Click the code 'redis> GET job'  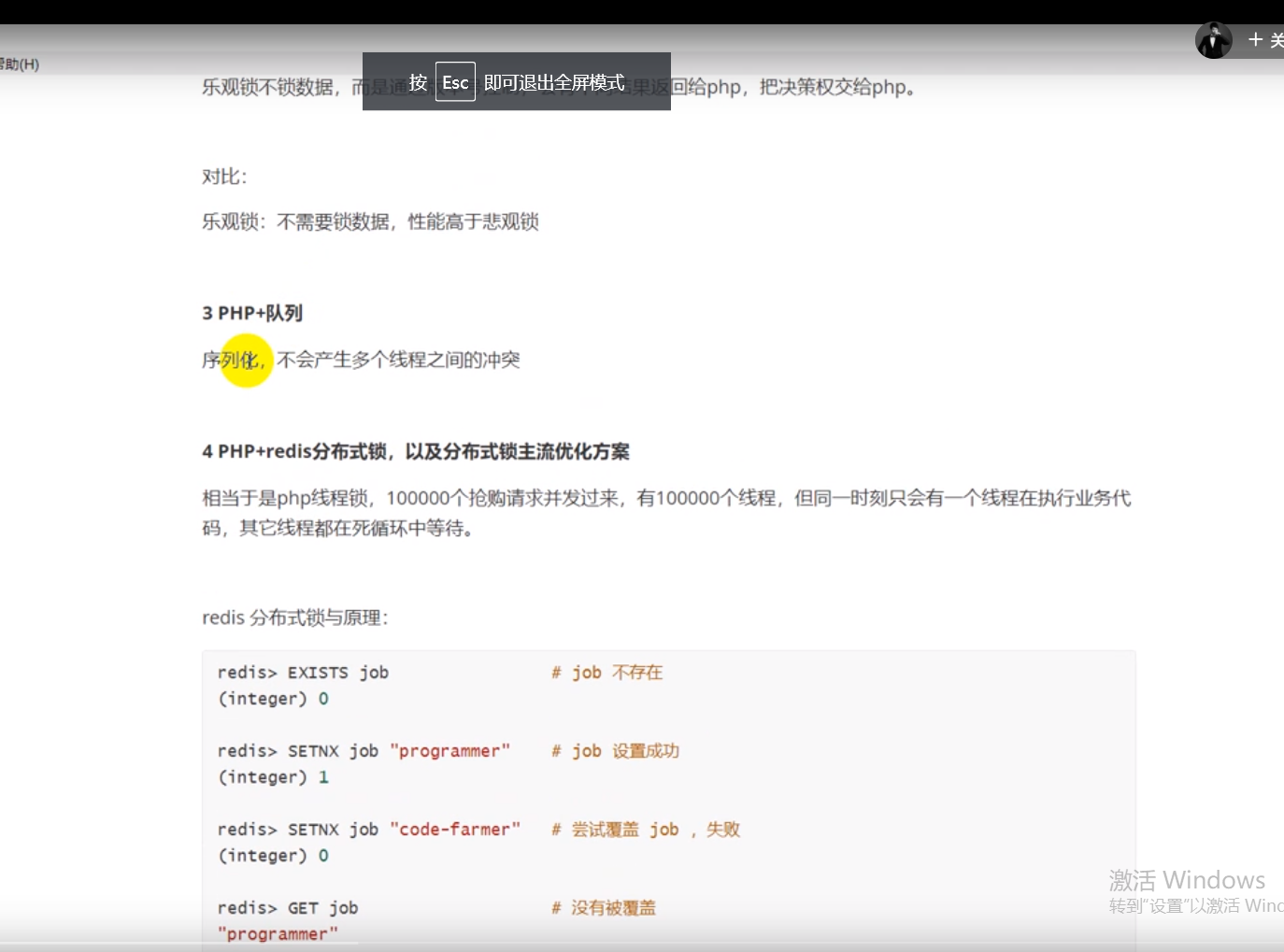click(288, 908)
